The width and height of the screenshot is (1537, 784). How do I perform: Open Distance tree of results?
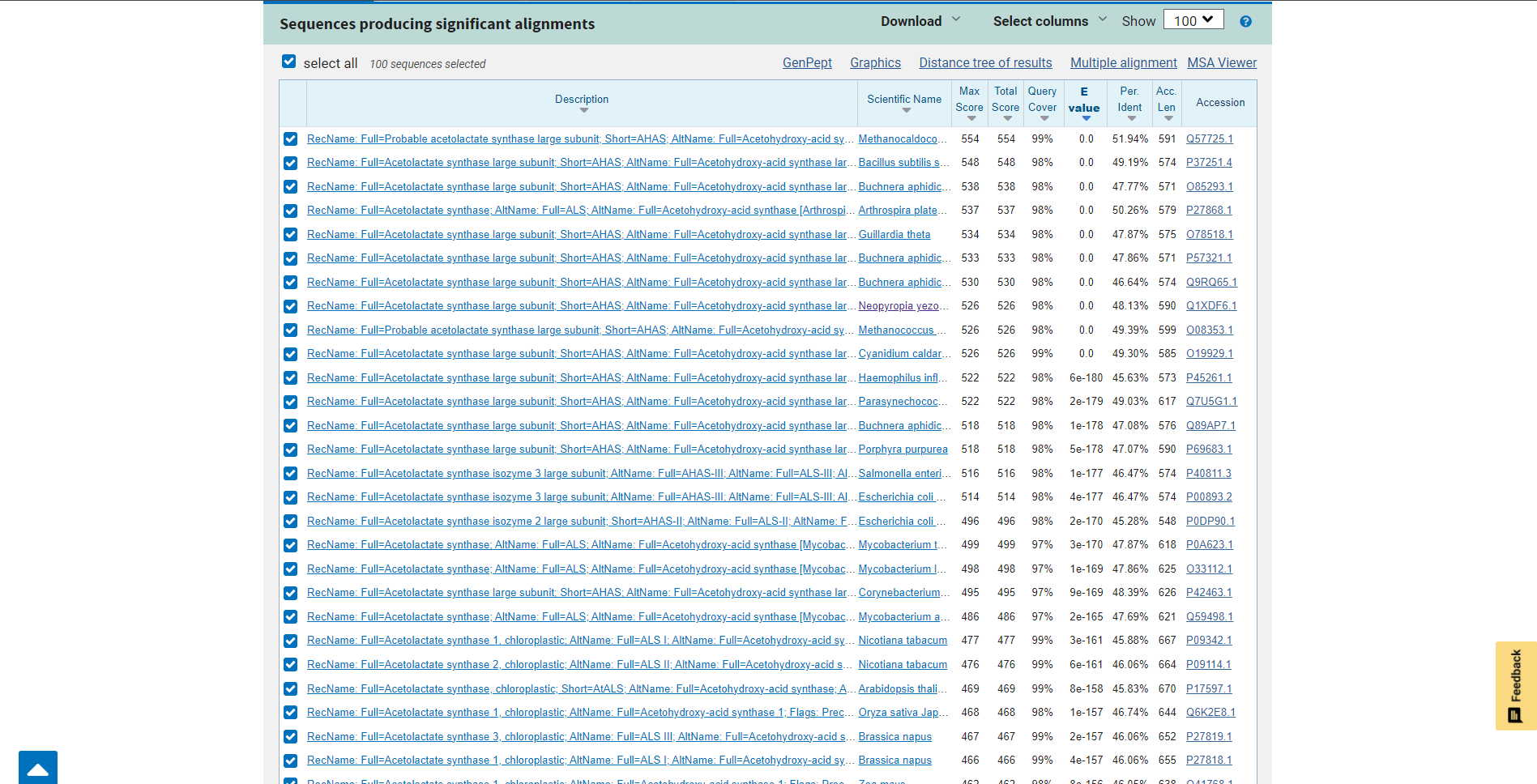[985, 62]
